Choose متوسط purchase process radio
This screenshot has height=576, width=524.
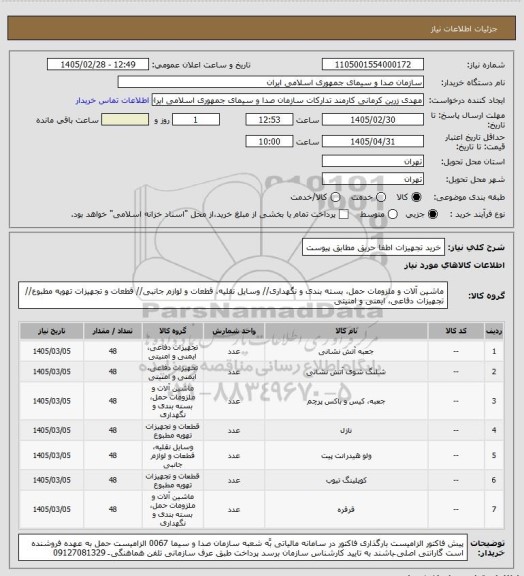pyautogui.click(x=393, y=214)
